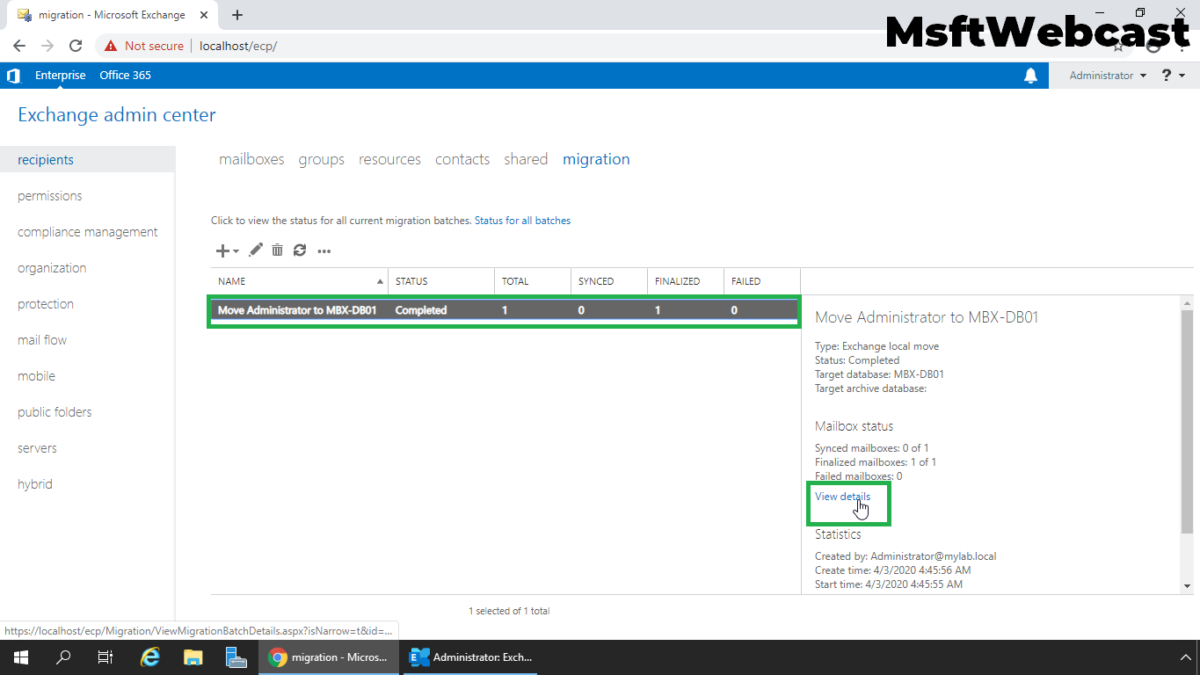Viewport: 1200px width, 675px height.
Task: Click the browser forward arrow
Action: 47,46
